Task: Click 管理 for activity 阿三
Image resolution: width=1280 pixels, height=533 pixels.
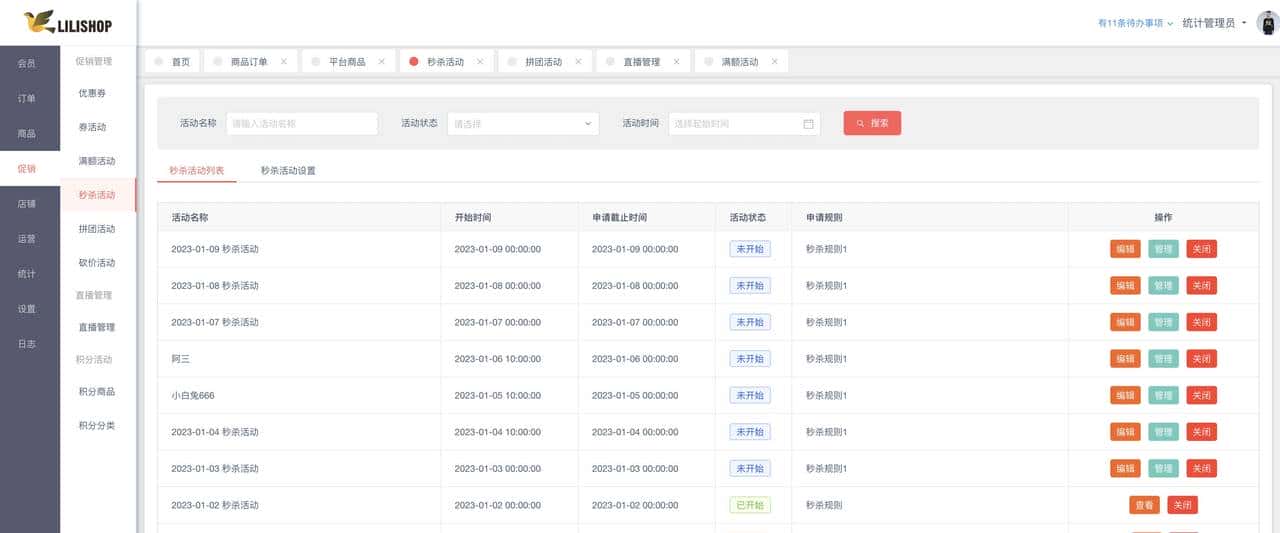Action: (1163, 358)
